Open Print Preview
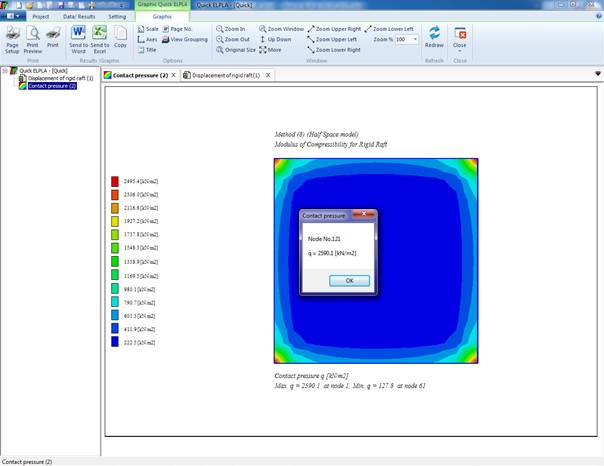This screenshot has height=466, width=604. [33, 40]
